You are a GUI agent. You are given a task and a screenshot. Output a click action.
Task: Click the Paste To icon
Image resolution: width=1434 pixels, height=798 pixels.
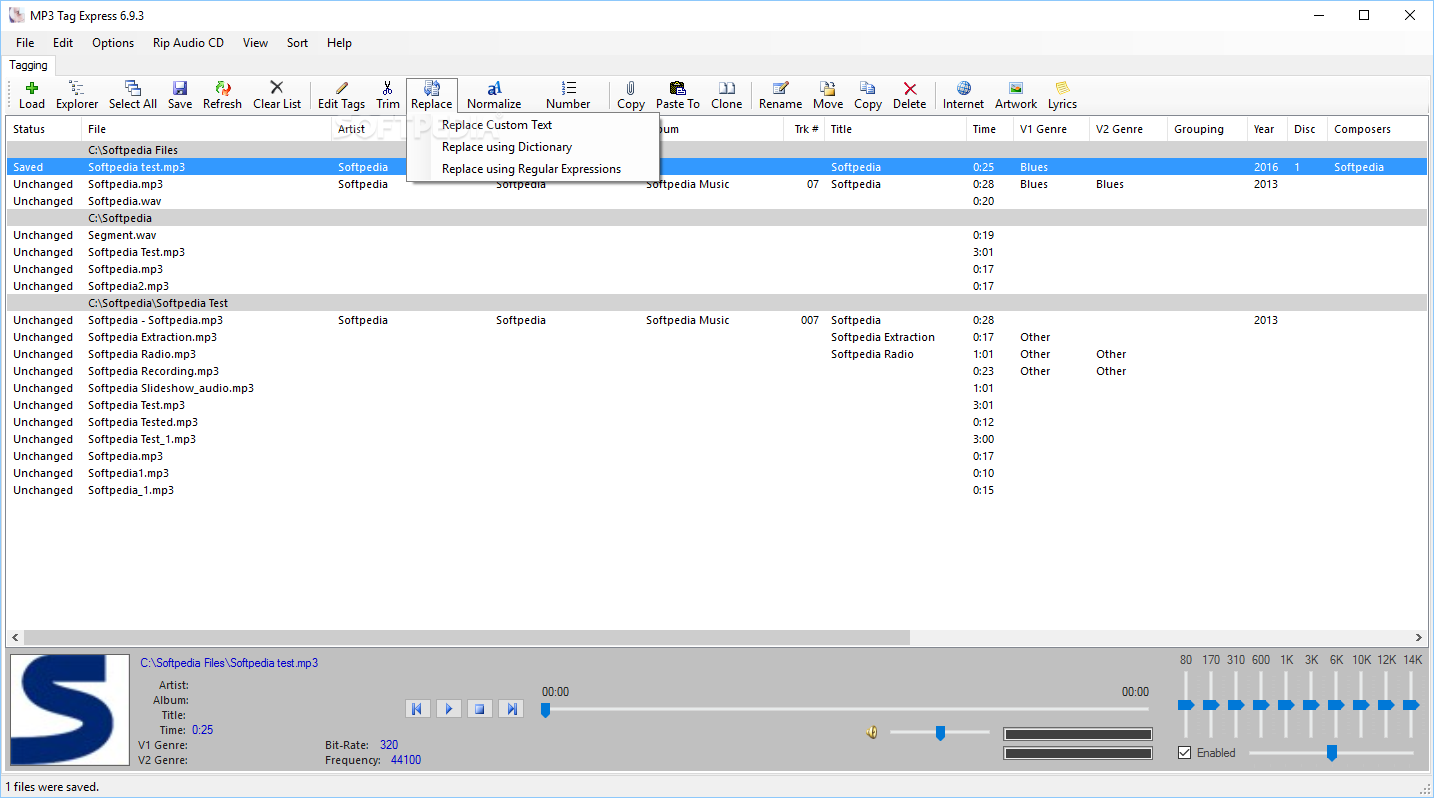click(x=678, y=96)
